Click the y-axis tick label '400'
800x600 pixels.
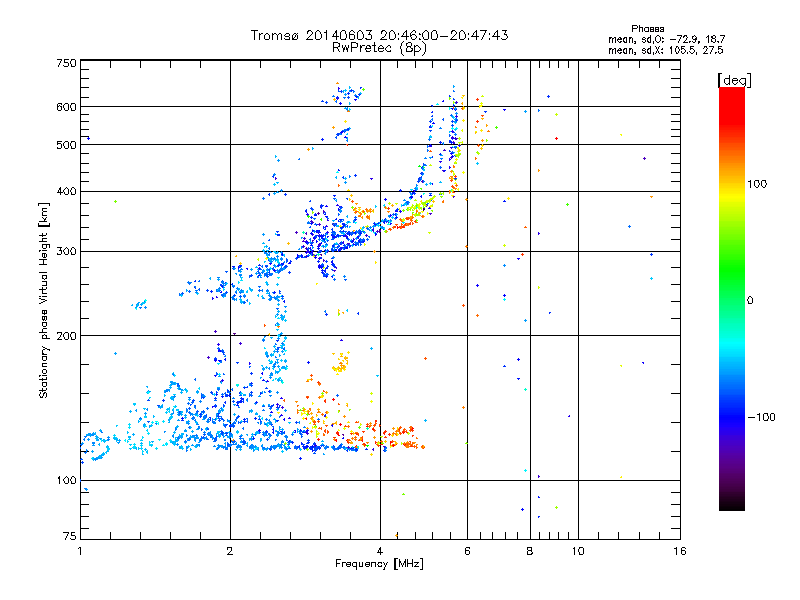tap(66, 192)
